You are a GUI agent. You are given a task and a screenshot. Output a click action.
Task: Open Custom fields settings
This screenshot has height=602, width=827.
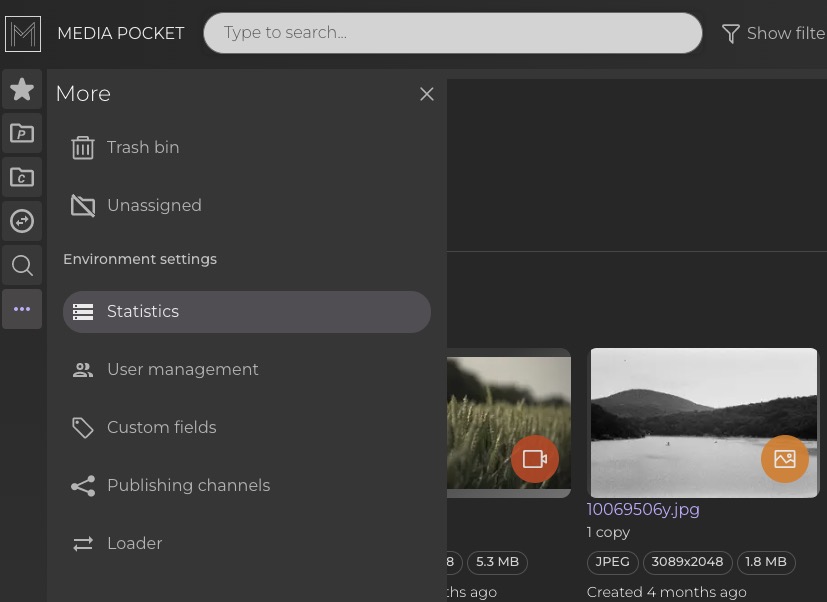[161, 427]
